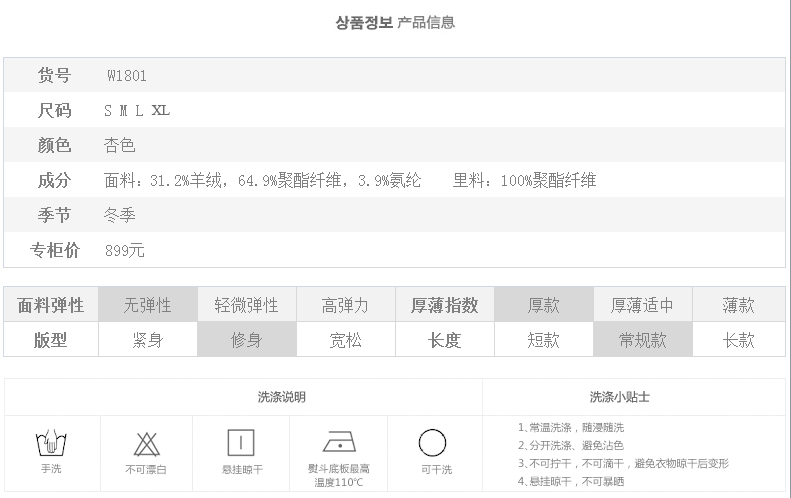Image resolution: width=791 pixels, height=498 pixels.
Task: Click the 产品信息 page title
Action: (426, 22)
